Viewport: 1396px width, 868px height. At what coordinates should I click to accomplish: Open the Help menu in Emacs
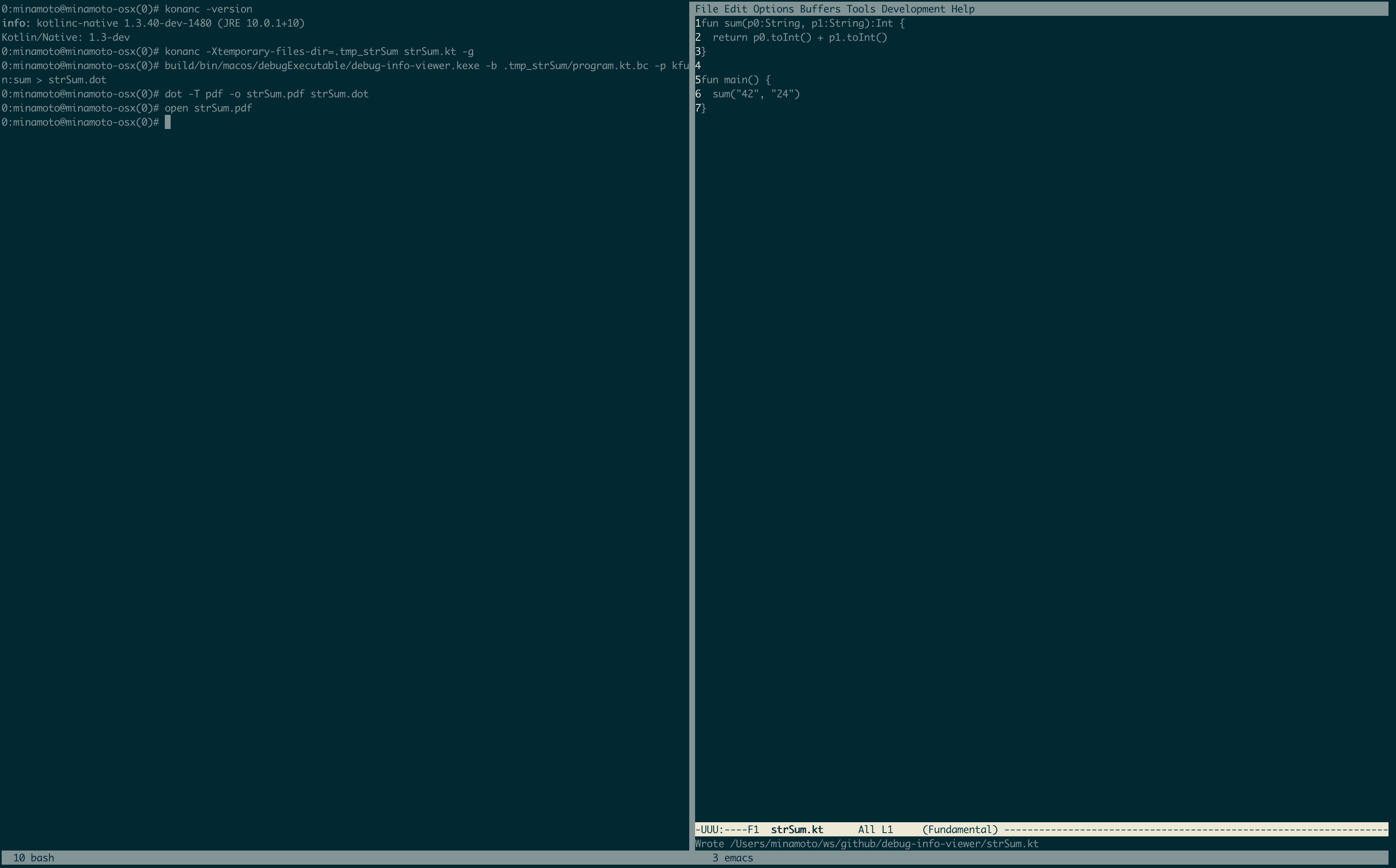pos(962,9)
